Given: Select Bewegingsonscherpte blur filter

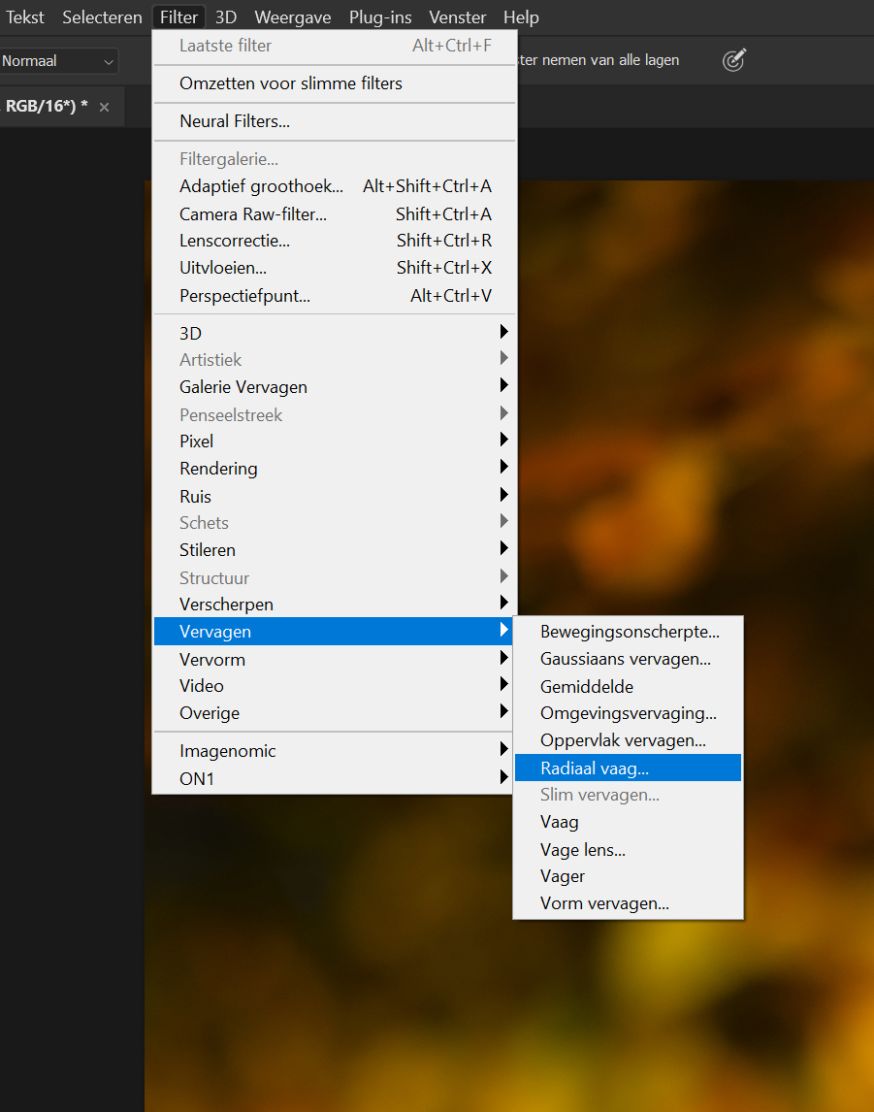Looking at the screenshot, I should pyautogui.click(x=629, y=631).
